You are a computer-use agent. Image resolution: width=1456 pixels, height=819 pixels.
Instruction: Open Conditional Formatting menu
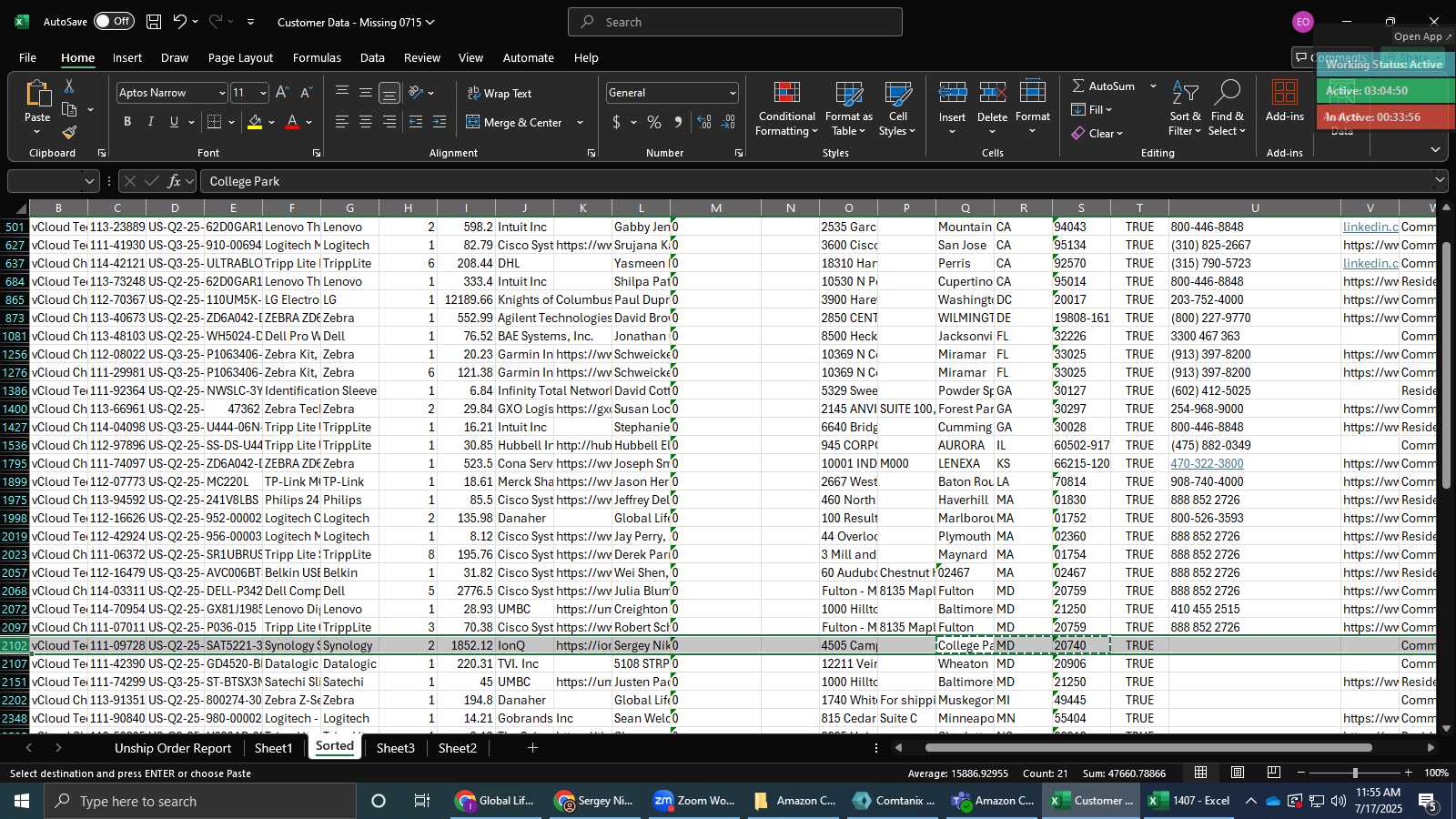coord(787,109)
